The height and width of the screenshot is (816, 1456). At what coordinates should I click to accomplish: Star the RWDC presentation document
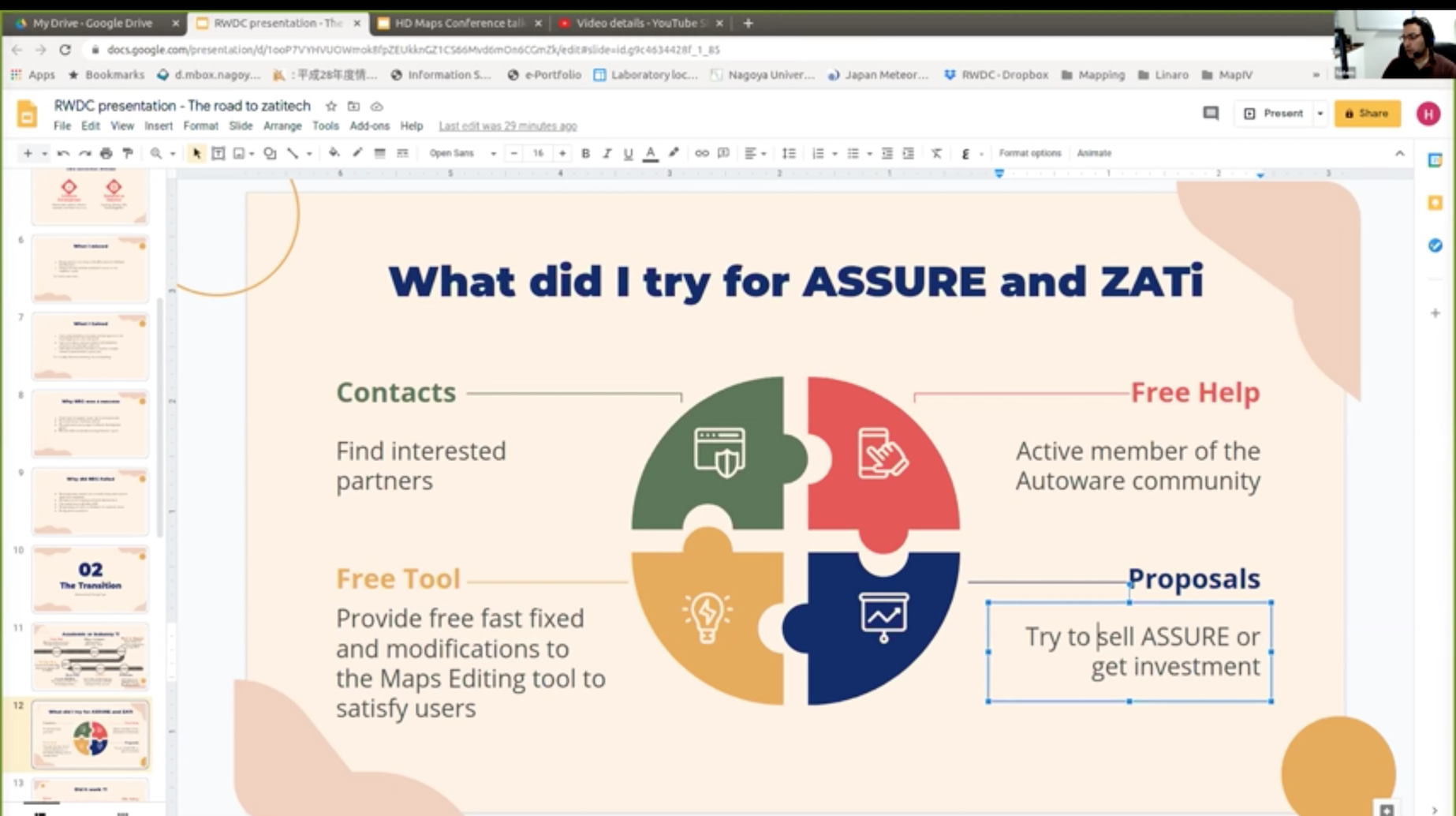pos(331,106)
